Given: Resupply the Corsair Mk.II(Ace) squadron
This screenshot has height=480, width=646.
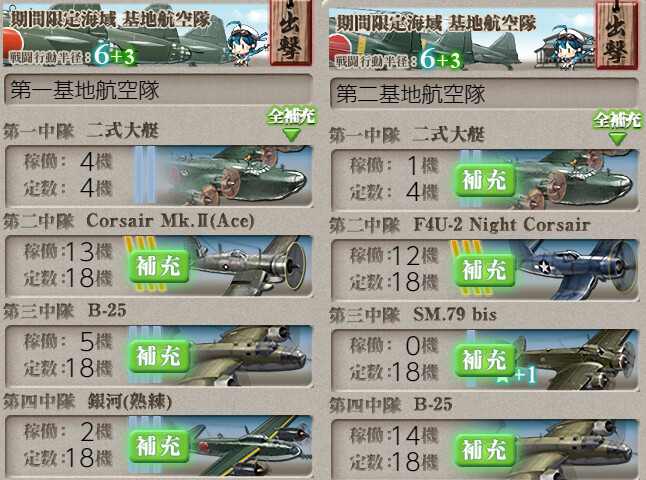Looking at the screenshot, I should click(x=159, y=266).
